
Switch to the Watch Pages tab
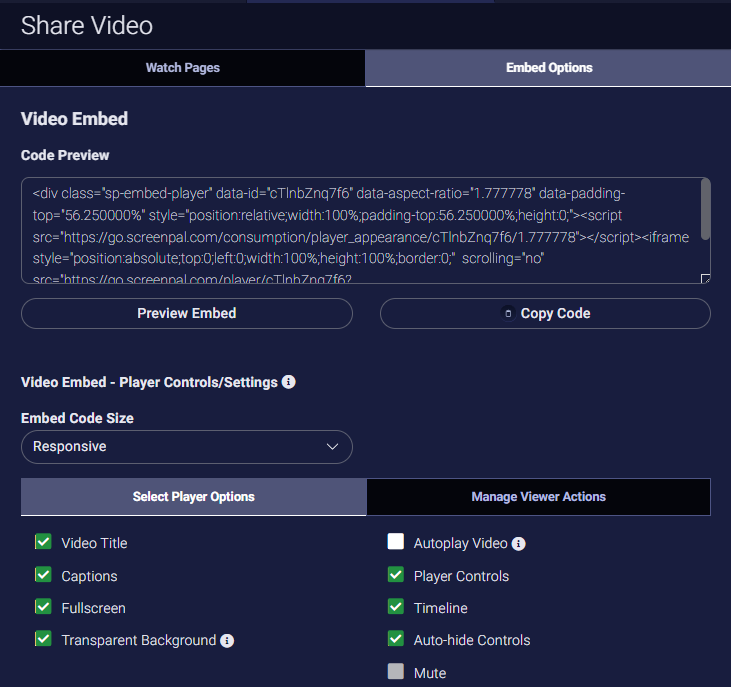click(x=182, y=68)
